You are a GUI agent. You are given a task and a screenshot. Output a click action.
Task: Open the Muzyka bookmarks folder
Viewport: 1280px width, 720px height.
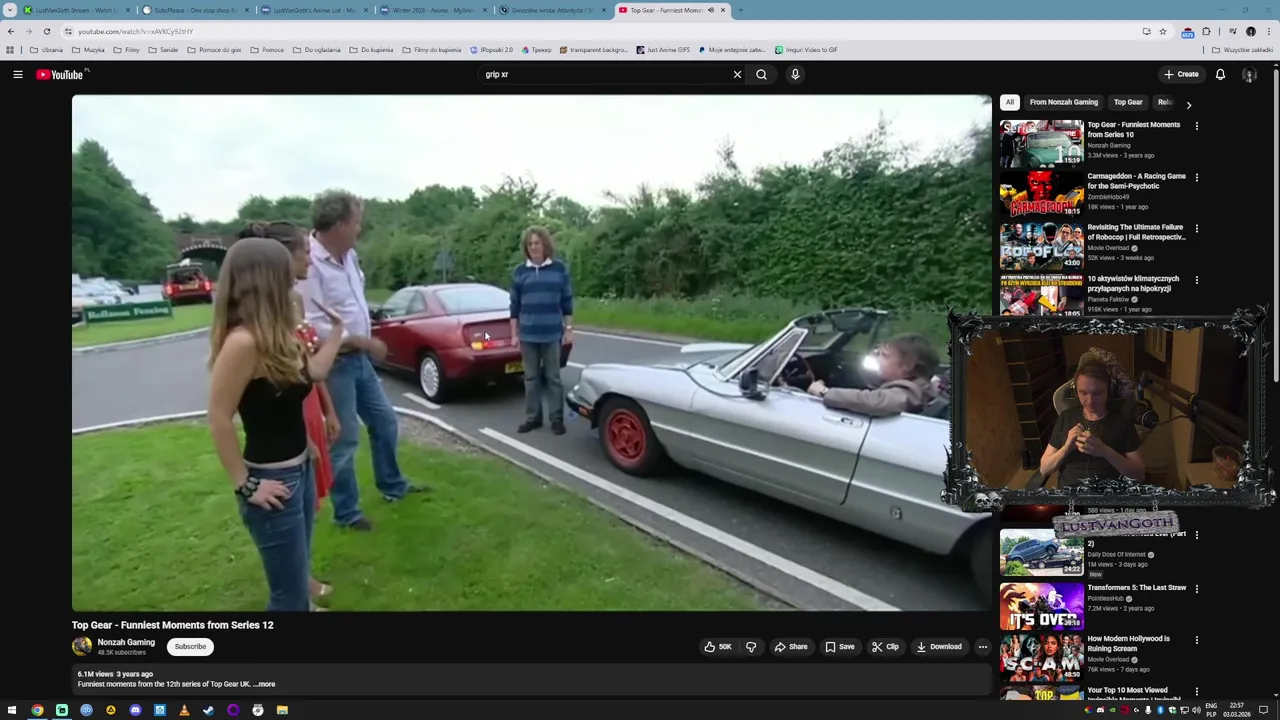88,49
